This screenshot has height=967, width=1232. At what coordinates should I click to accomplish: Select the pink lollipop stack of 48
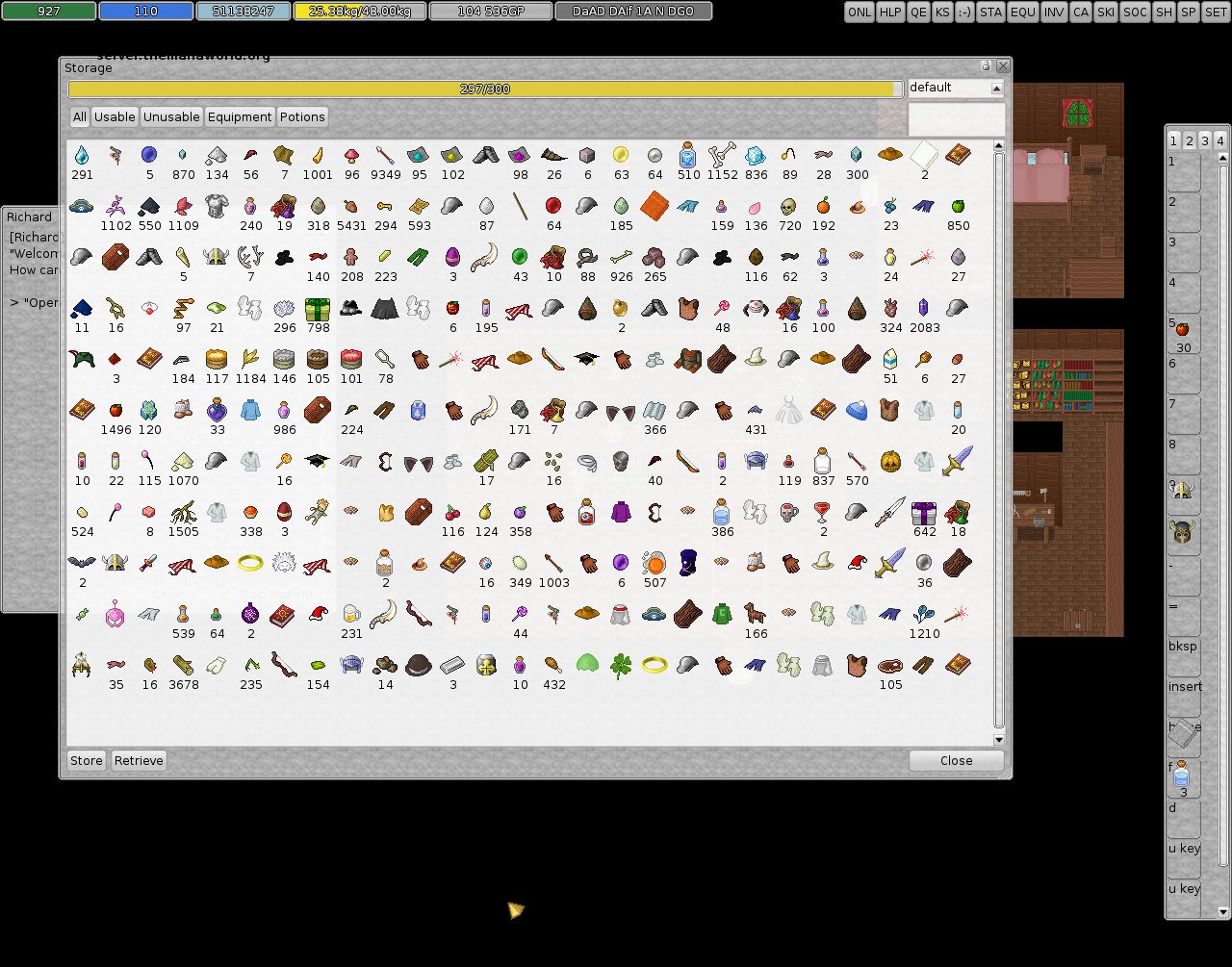[722, 308]
